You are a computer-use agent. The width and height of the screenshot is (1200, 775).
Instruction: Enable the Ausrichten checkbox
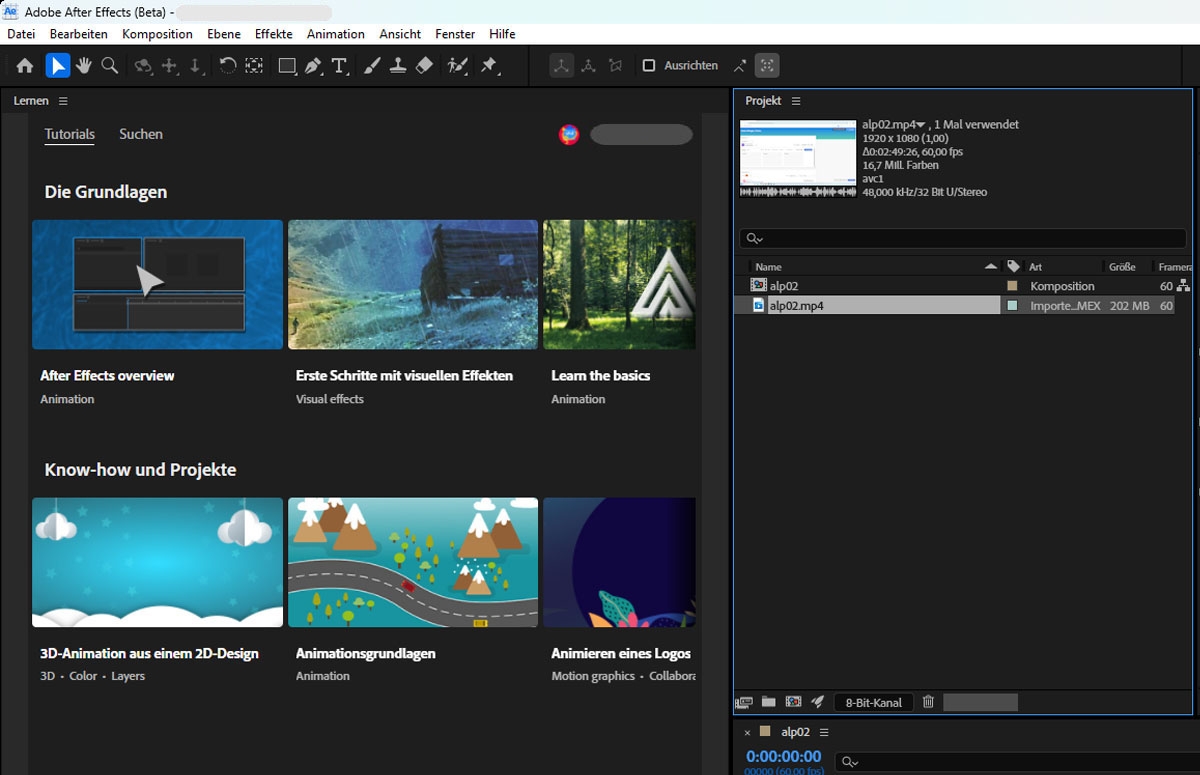coord(649,66)
